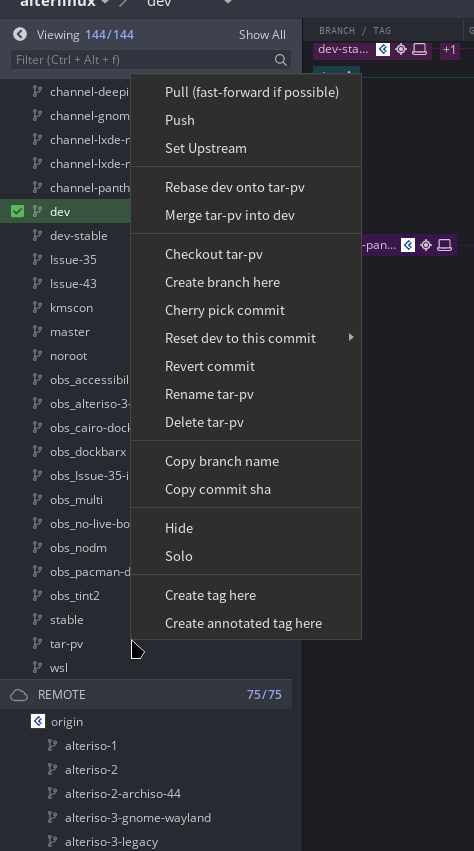The width and height of the screenshot is (474, 851).
Task: Click branch icon beside alteriso-3-legacy
Action: (x=53, y=841)
